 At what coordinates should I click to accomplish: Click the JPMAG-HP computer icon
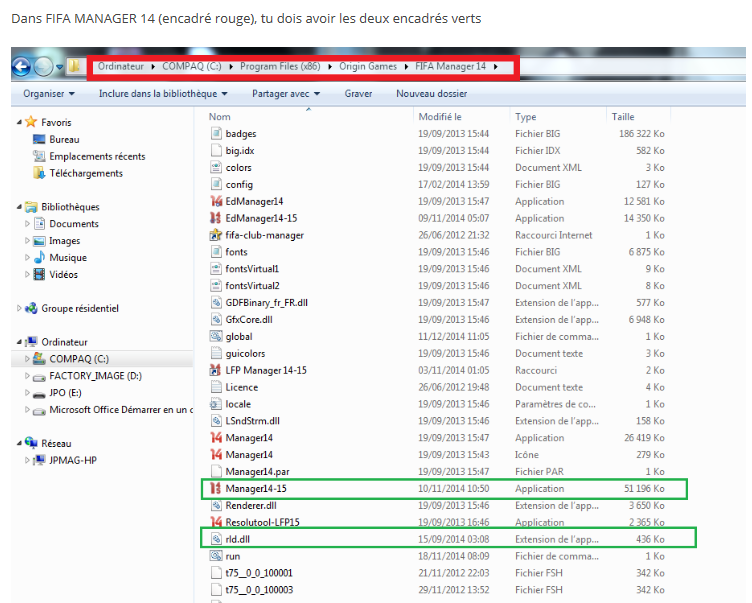pos(39,460)
